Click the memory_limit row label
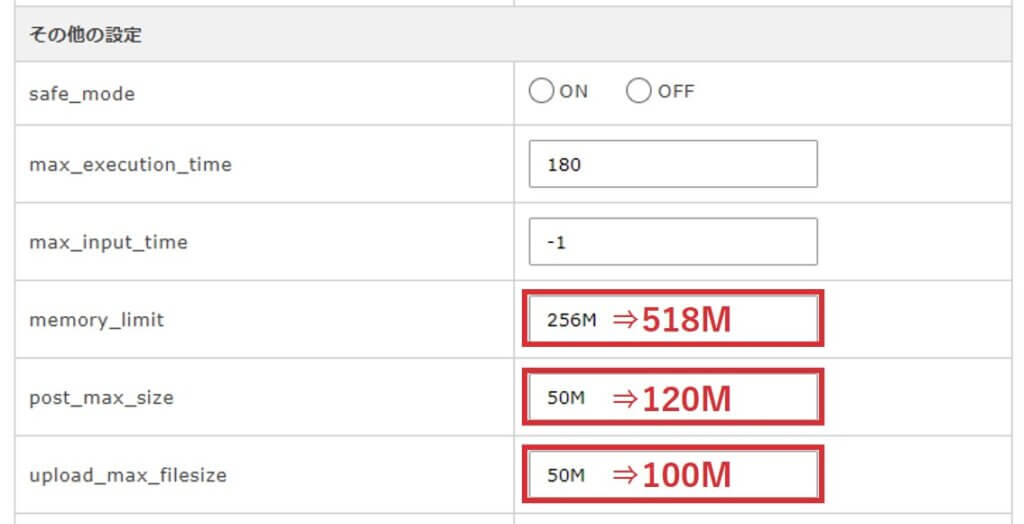Screen dimensions: 1024x524 pos(96,320)
